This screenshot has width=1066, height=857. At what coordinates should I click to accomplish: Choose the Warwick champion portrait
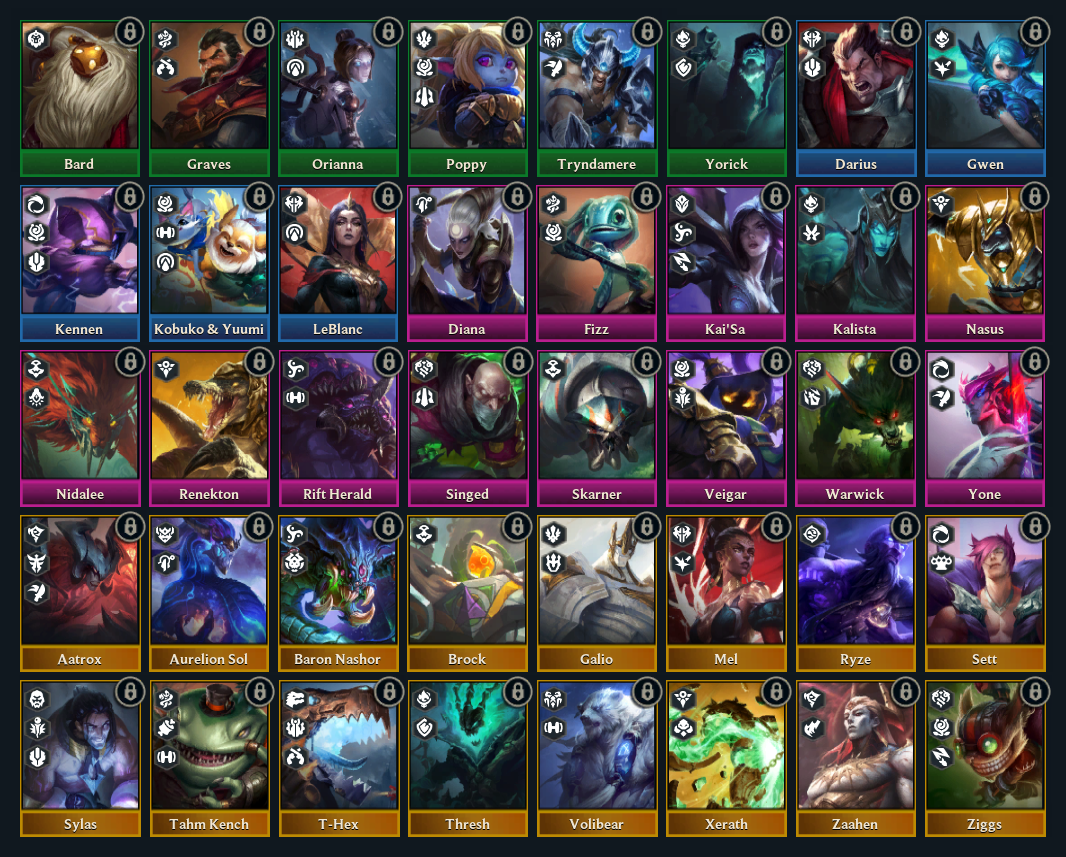click(855, 415)
